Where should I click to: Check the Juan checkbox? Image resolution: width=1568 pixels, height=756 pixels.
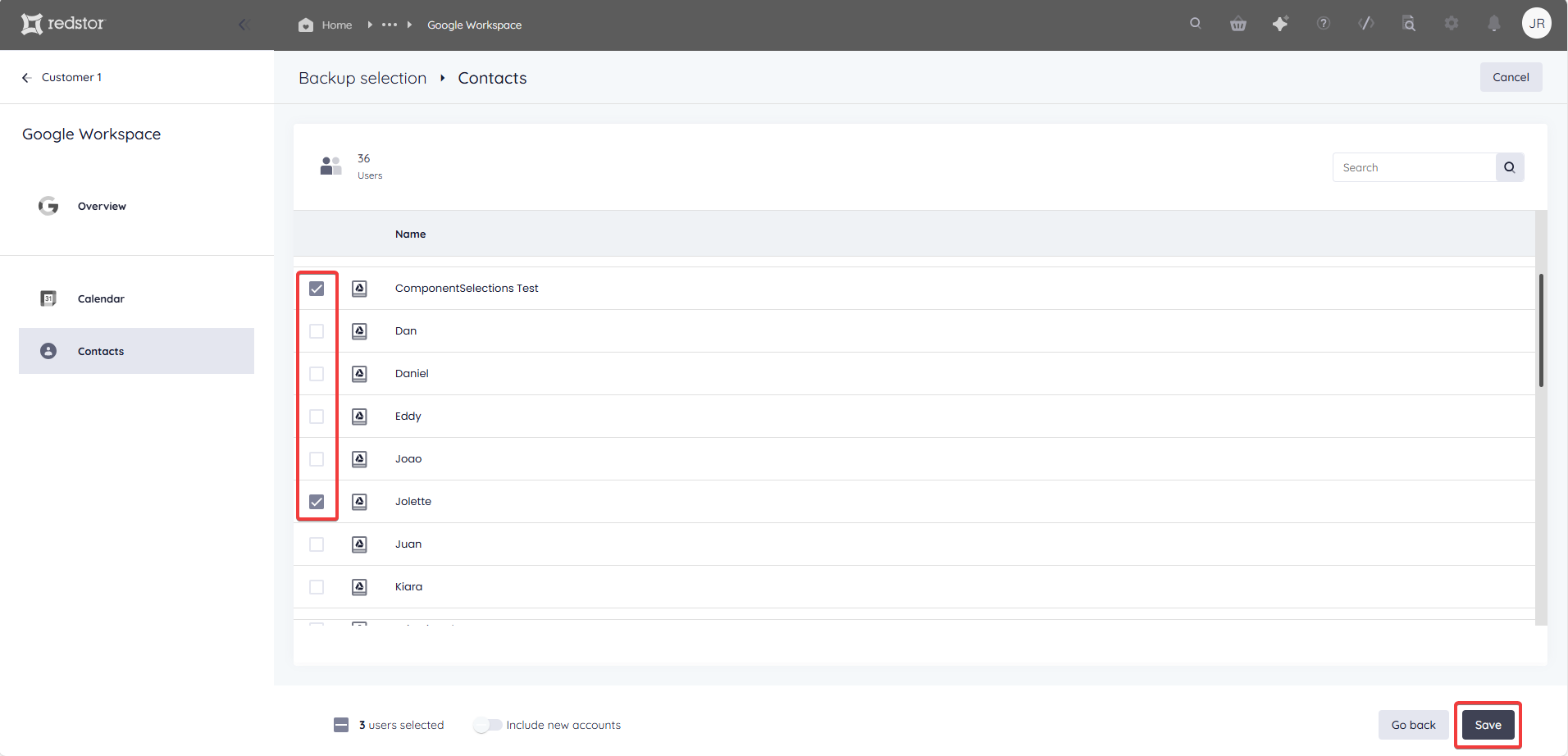point(317,544)
